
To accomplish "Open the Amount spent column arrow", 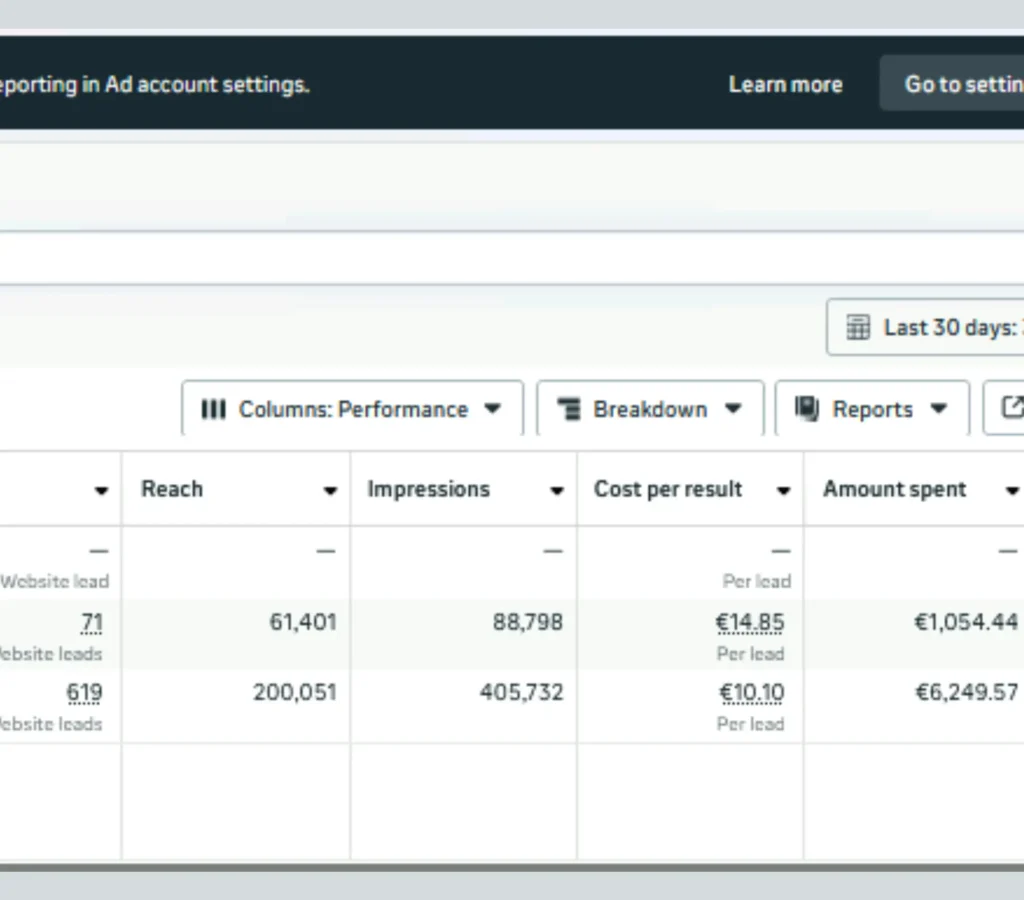I will pyautogui.click(x=1011, y=491).
